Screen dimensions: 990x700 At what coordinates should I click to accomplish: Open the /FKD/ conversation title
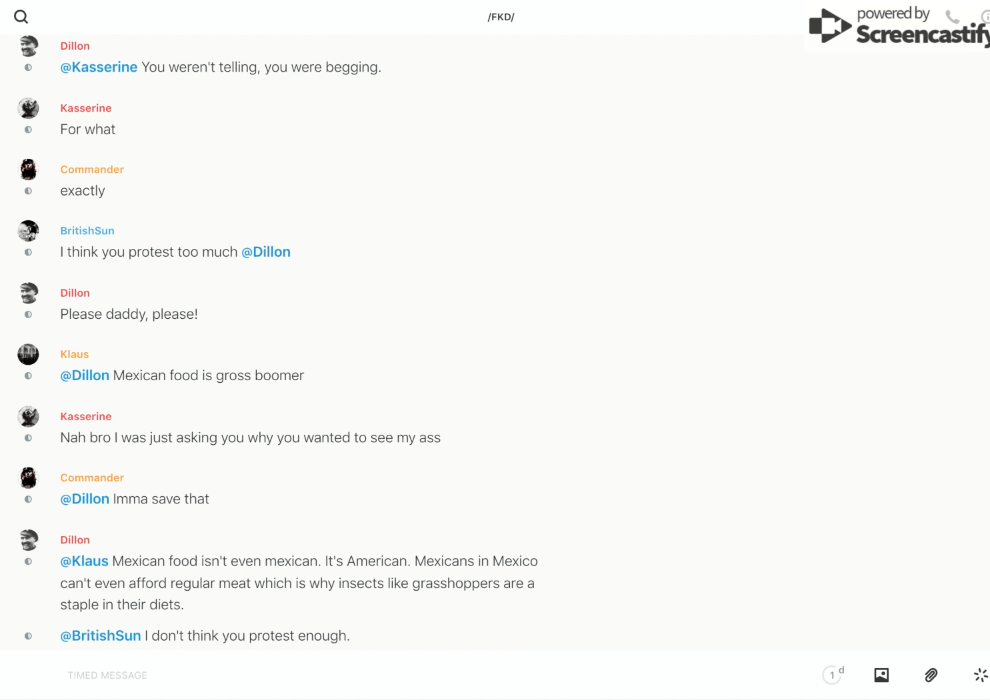point(501,17)
